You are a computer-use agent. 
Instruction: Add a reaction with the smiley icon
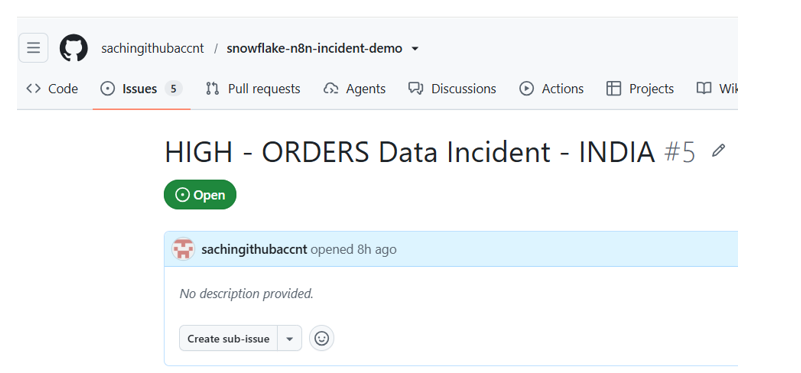click(x=321, y=338)
